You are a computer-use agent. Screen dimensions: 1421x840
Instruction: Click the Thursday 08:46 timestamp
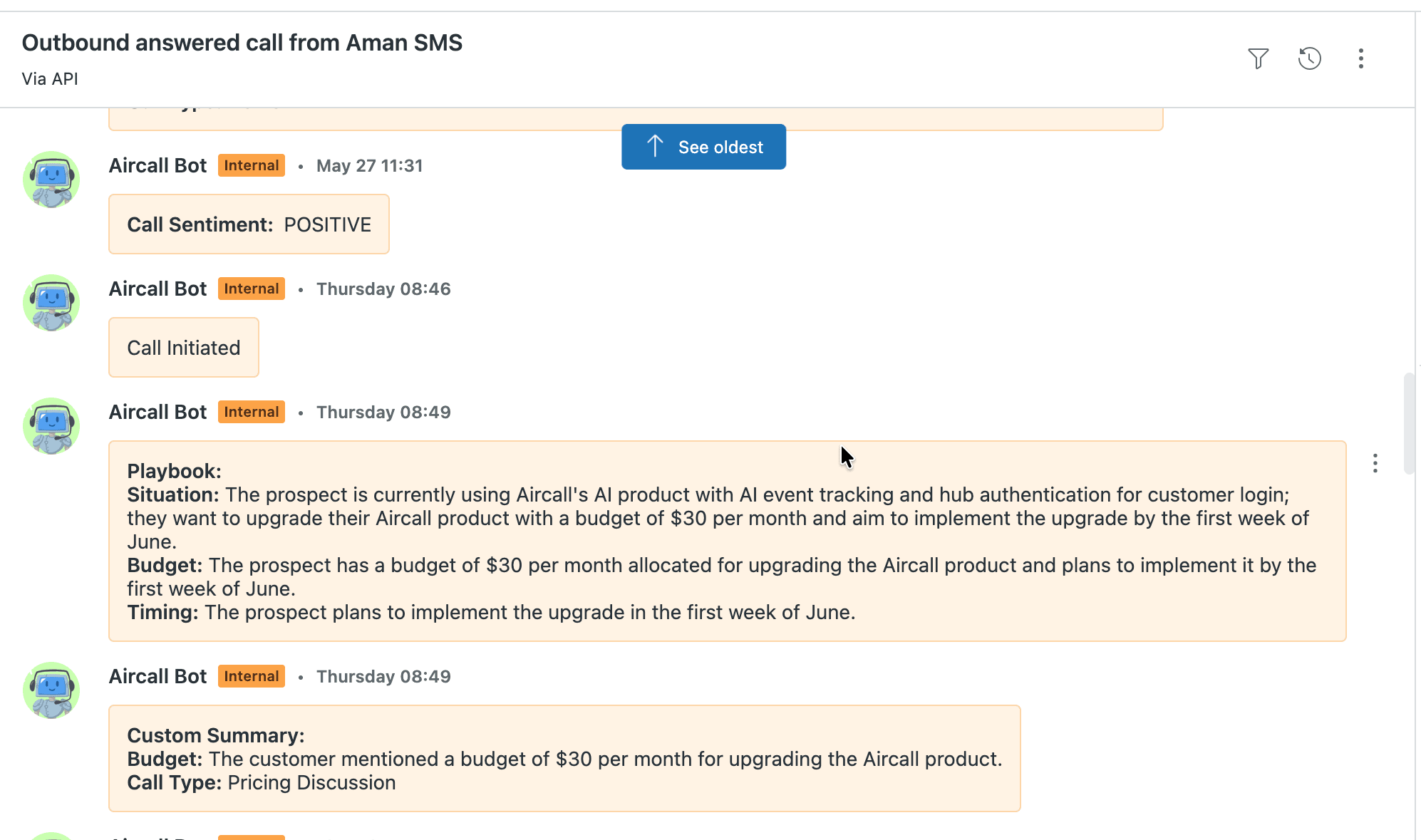pos(383,289)
